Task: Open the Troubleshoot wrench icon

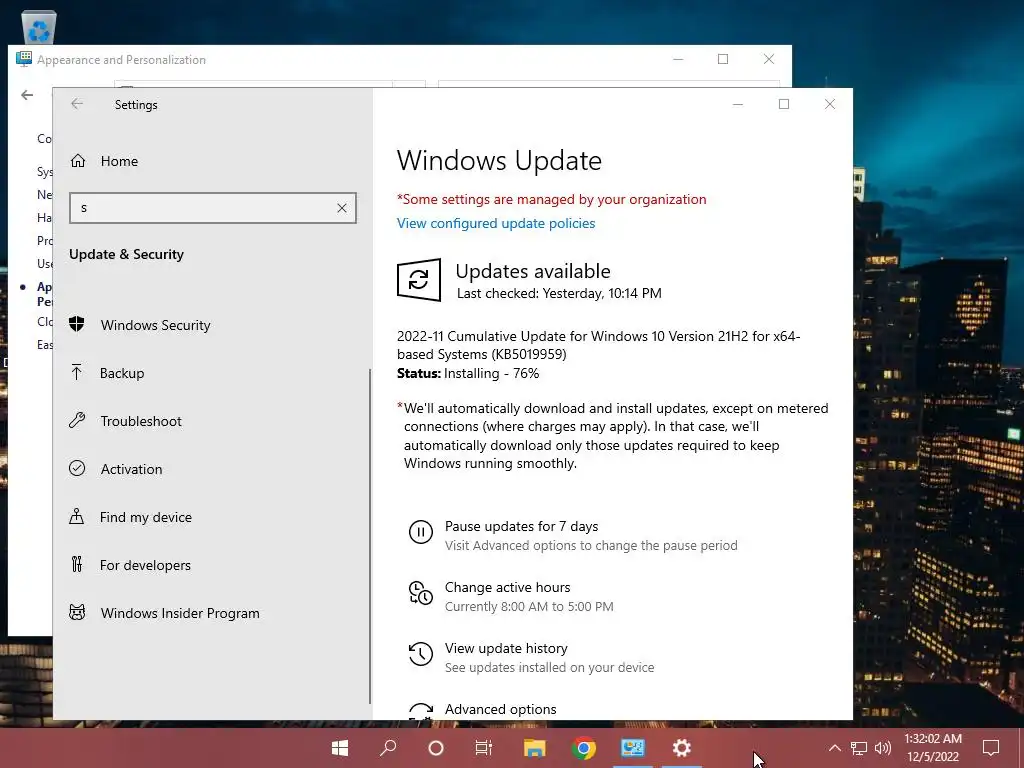Action: click(77, 420)
